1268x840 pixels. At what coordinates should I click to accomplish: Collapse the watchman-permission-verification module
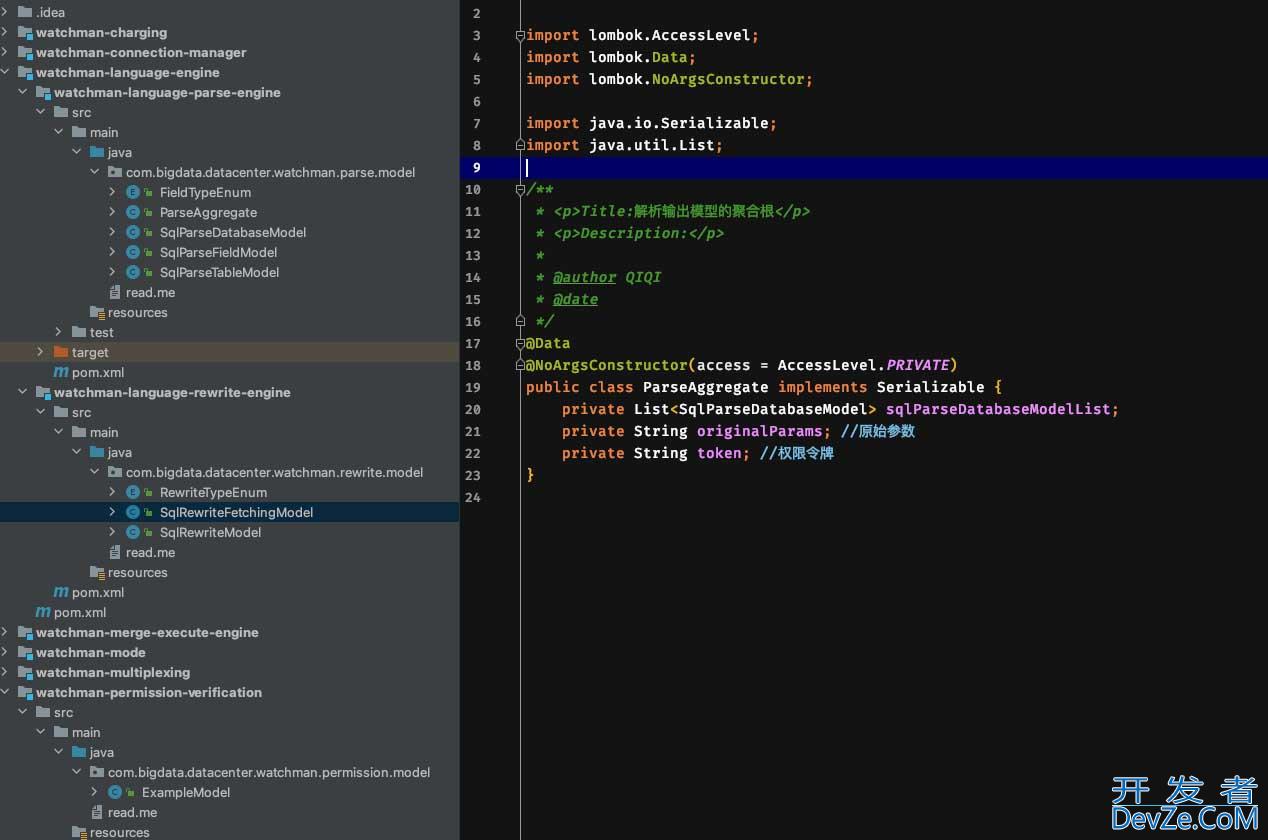click(x=5, y=692)
